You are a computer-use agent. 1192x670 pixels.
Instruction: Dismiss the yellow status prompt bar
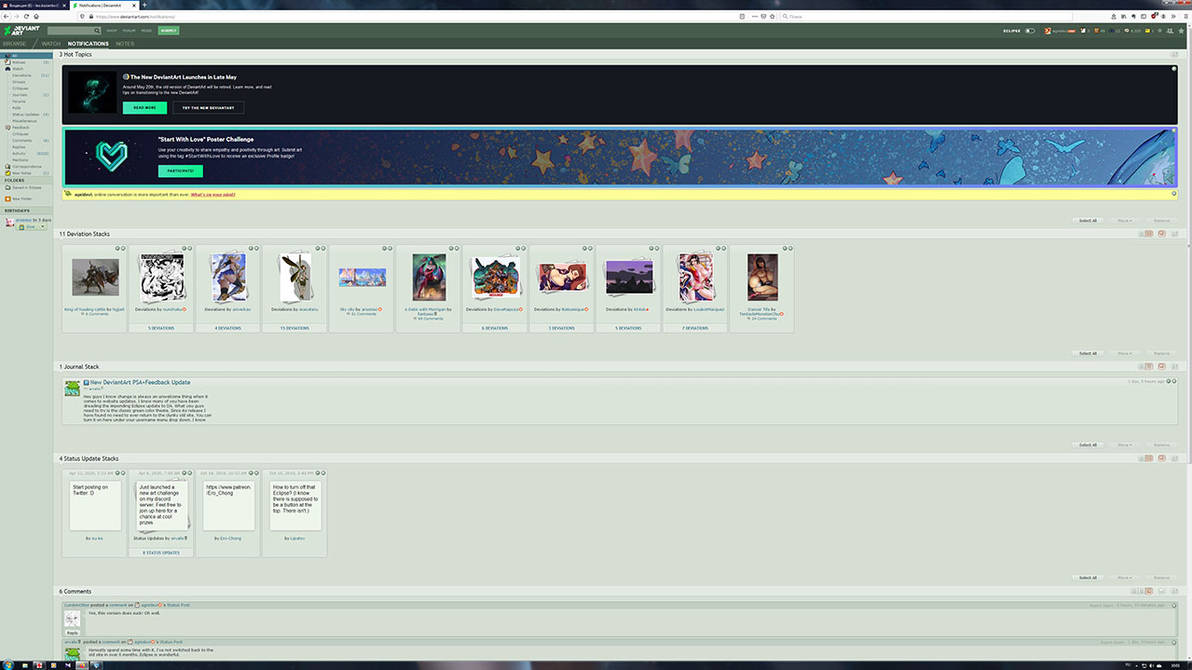pos(1174,194)
